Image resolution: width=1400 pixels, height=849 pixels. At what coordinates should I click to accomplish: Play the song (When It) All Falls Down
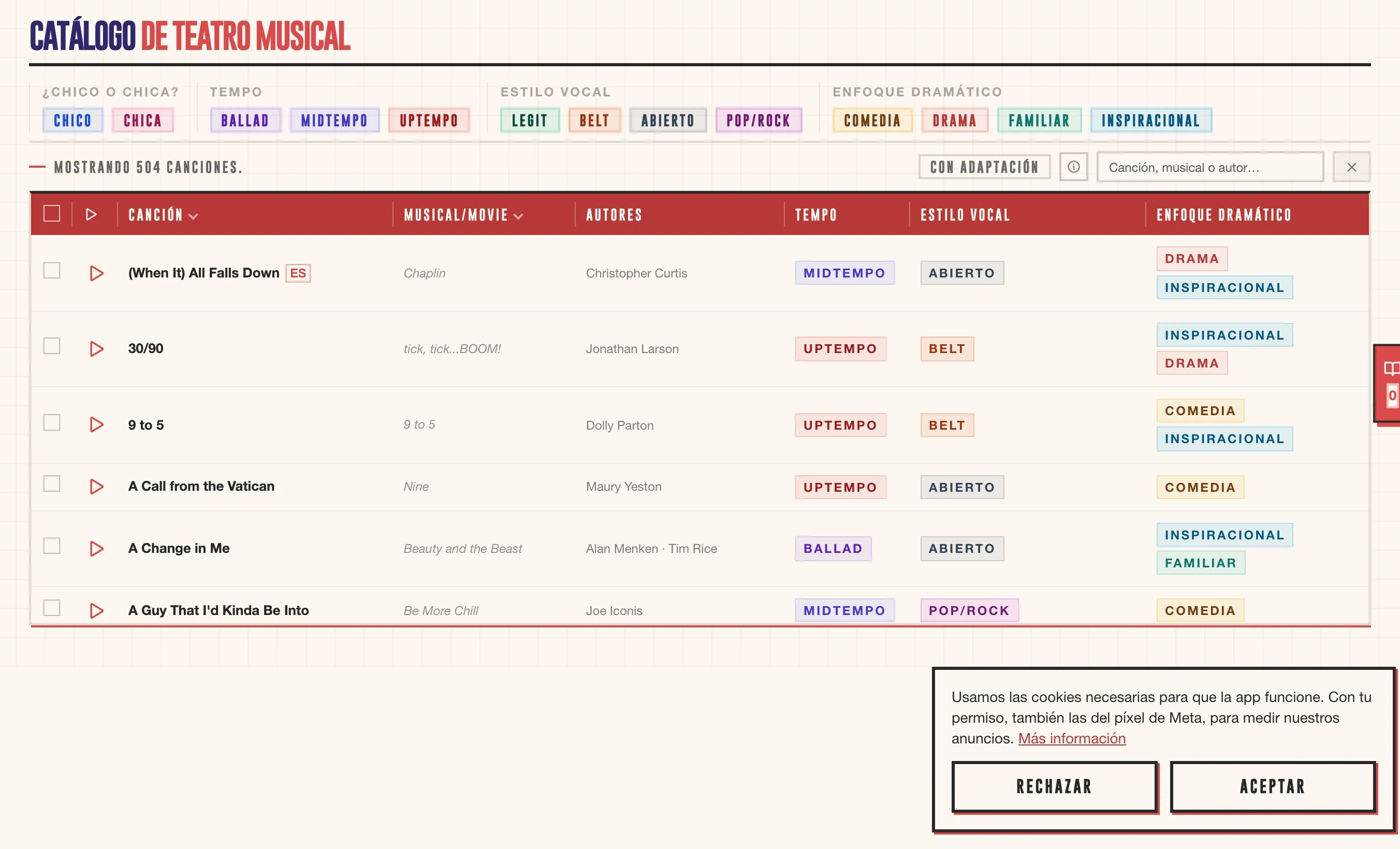tap(97, 273)
